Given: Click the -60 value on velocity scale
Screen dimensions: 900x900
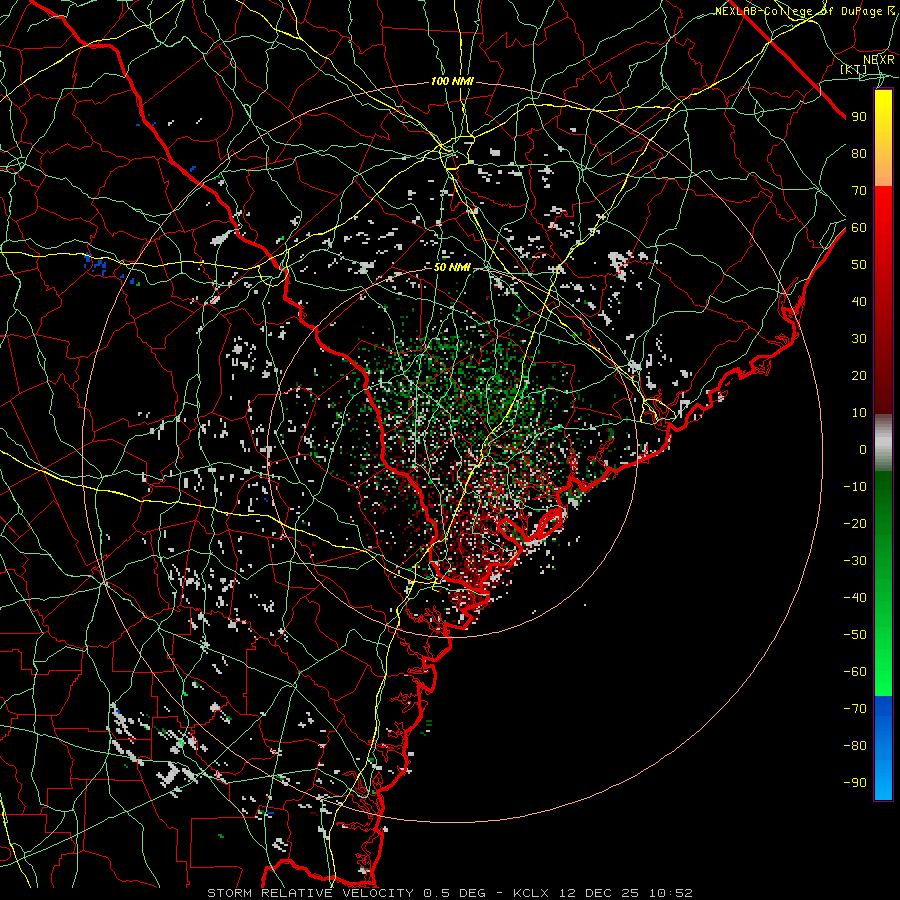Looking at the screenshot, I should tap(855, 672).
